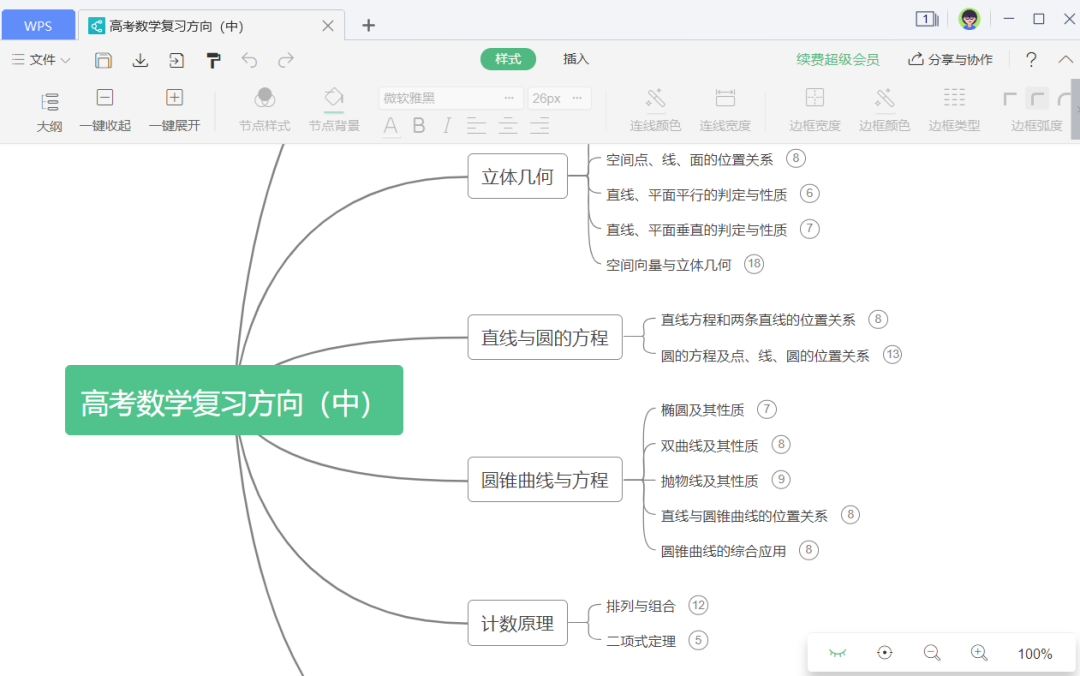Expand the 排列与组合 node badge 12
Image resolution: width=1080 pixels, height=676 pixels.
(x=698, y=605)
